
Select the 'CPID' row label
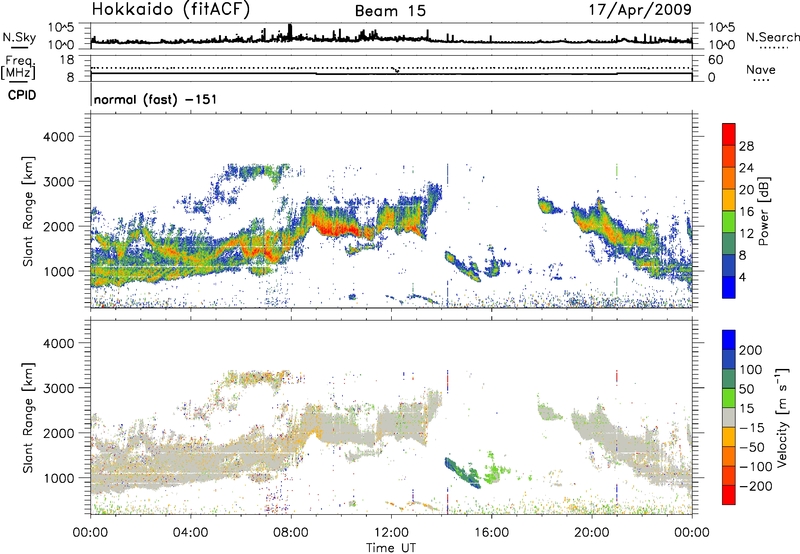coord(22,95)
